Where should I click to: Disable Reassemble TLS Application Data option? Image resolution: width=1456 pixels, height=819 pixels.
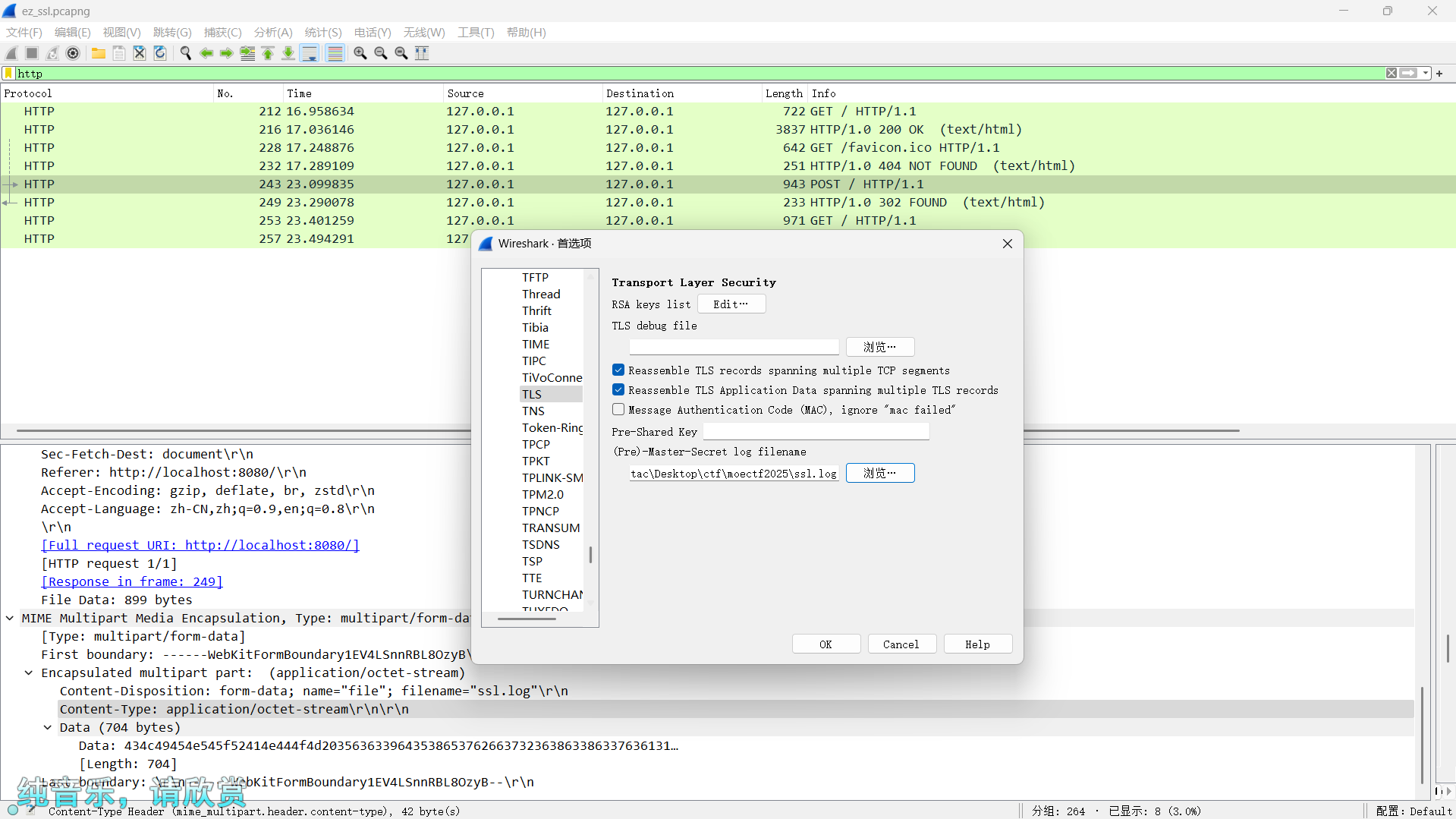(618, 389)
